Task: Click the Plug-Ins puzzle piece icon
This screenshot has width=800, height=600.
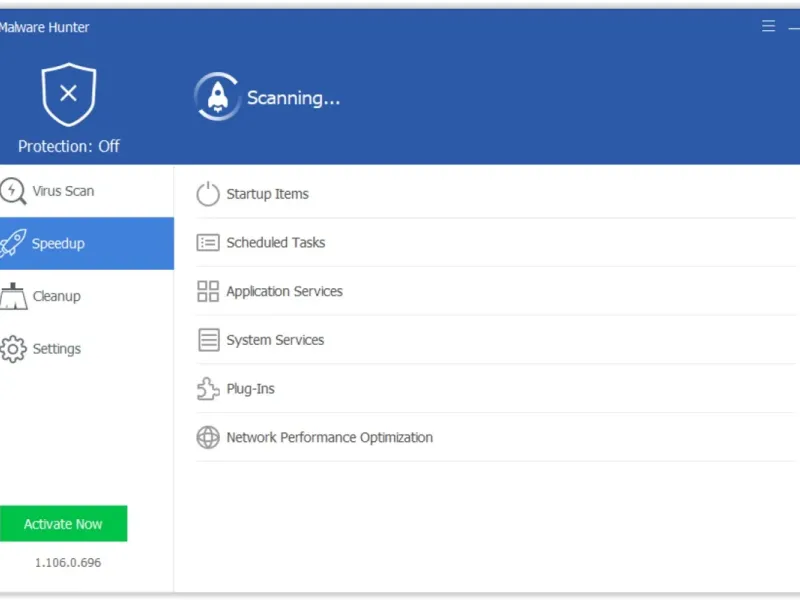Action: 208,389
